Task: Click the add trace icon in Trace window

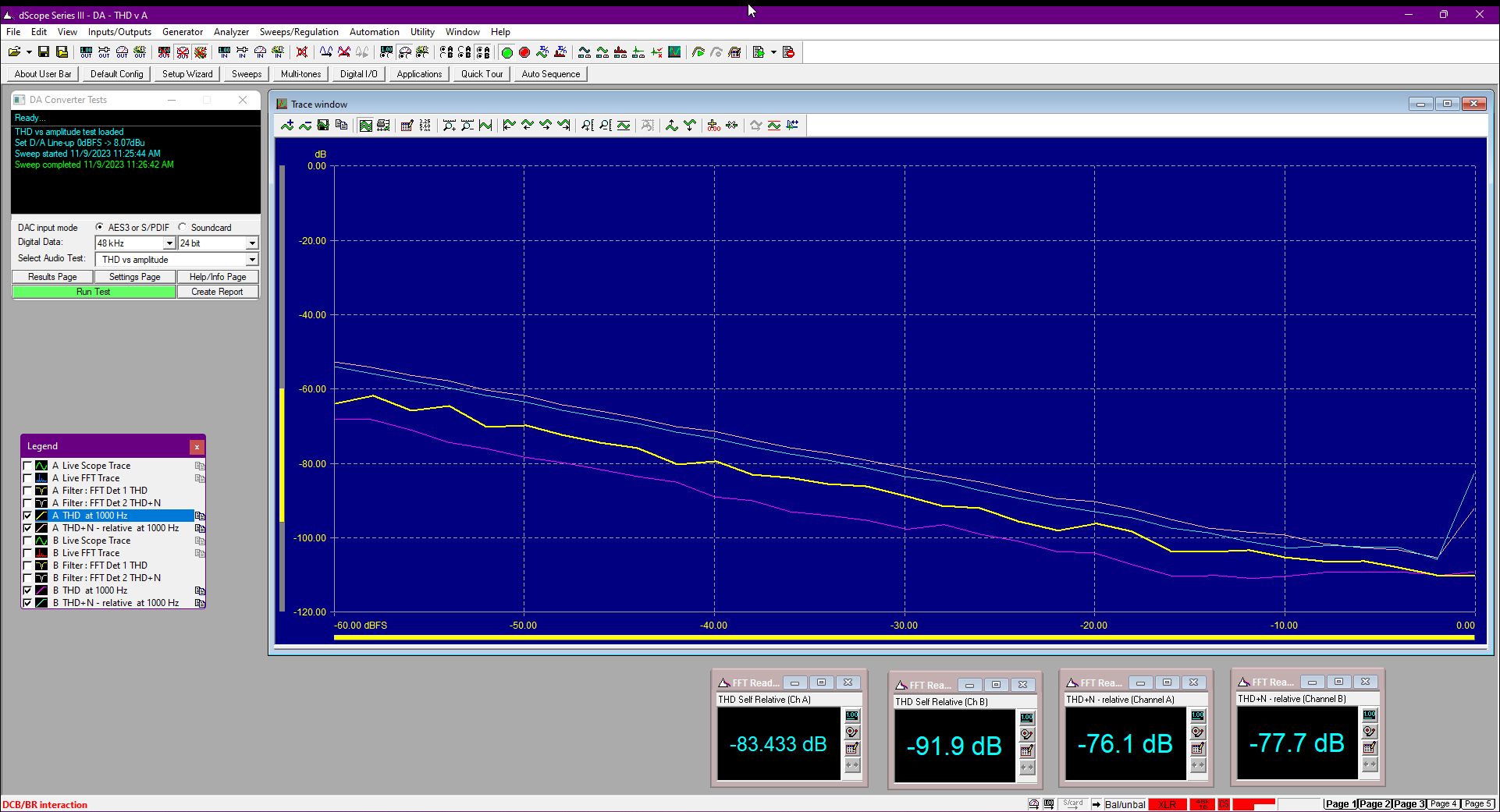Action: [287, 125]
